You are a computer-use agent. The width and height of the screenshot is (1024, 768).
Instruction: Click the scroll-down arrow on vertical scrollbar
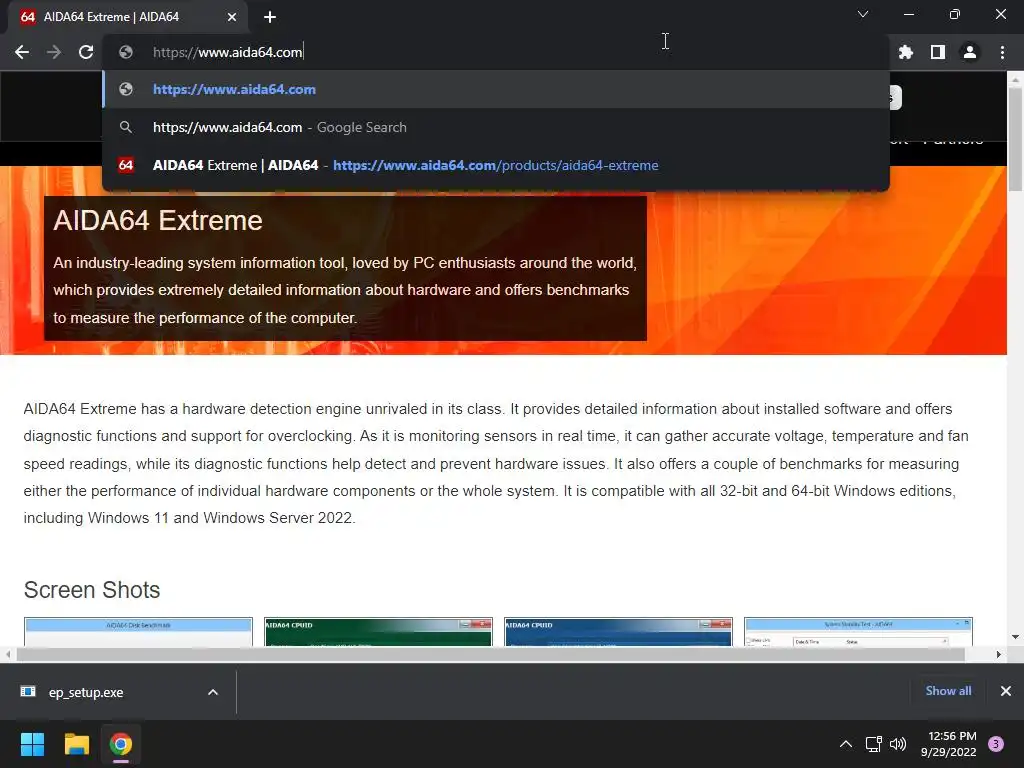coord(1015,637)
